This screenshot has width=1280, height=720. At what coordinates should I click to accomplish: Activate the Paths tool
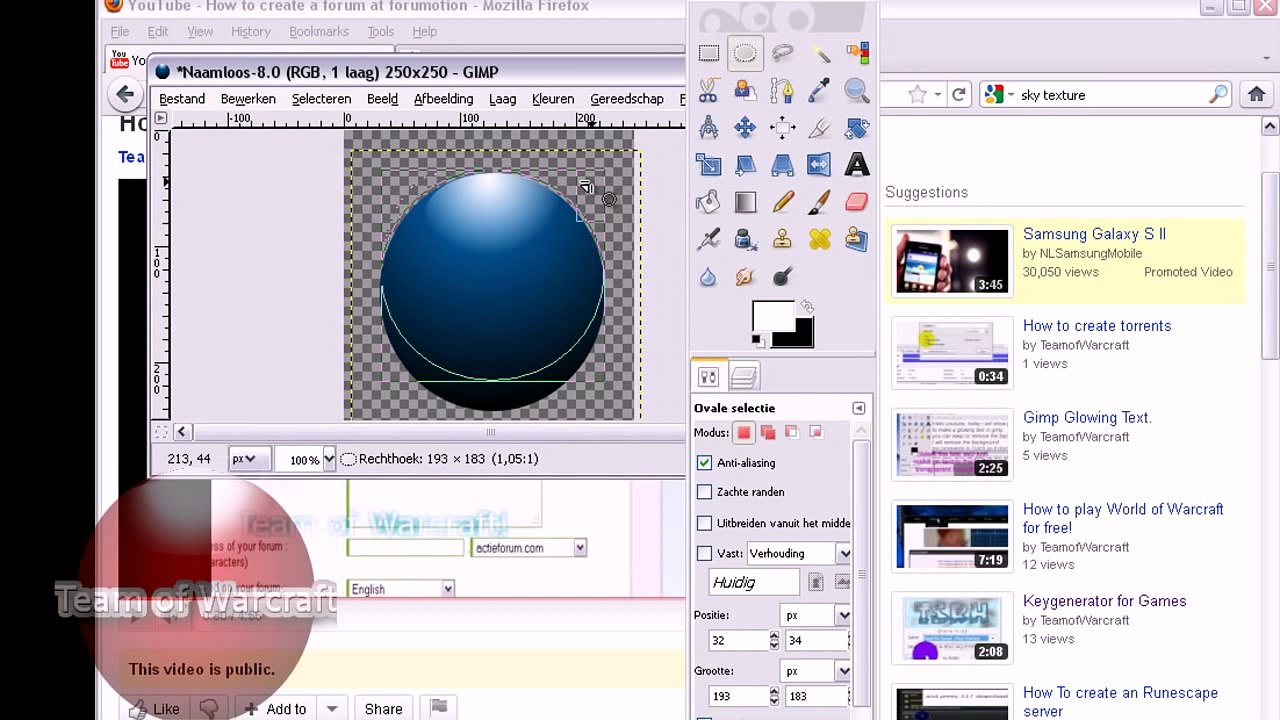coord(782,90)
